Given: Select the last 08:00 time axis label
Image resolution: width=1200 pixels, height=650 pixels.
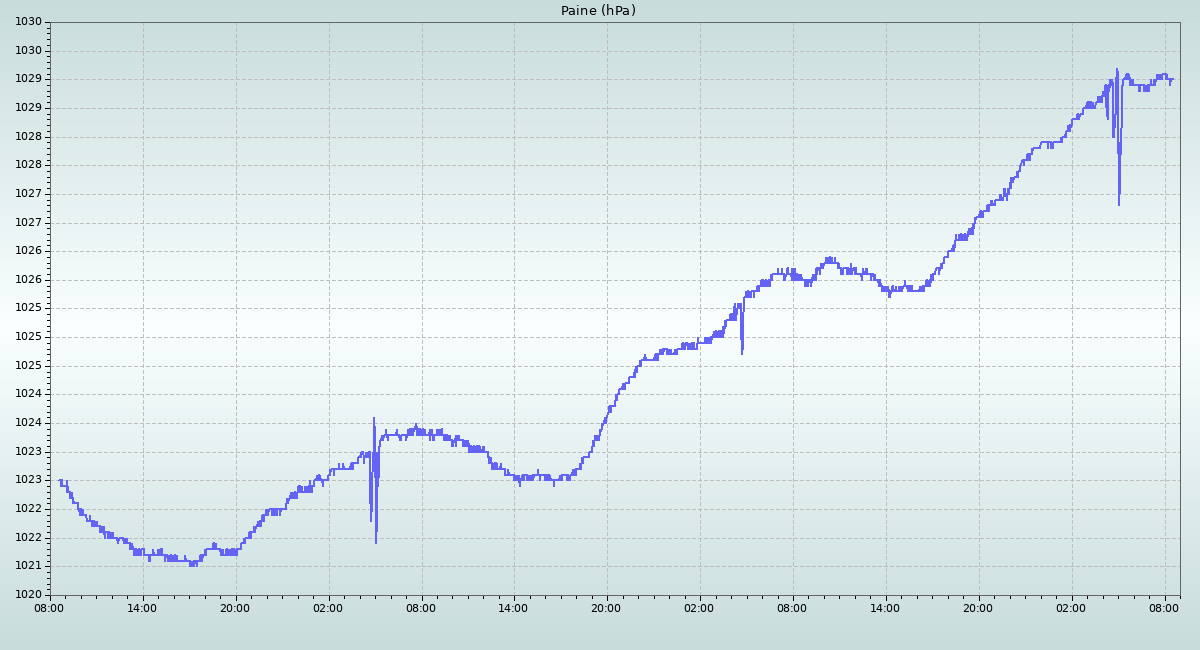Looking at the screenshot, I should [x=1164, y=607].
